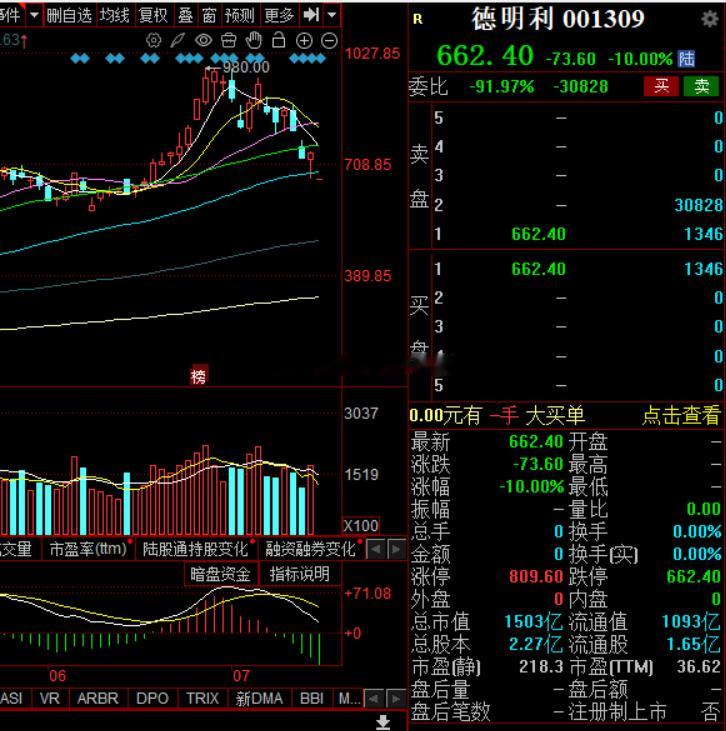The height and width of the screenshot is (731, 726).
Task: Click 涨停 price value 809.60
Action: pos(536,576)
